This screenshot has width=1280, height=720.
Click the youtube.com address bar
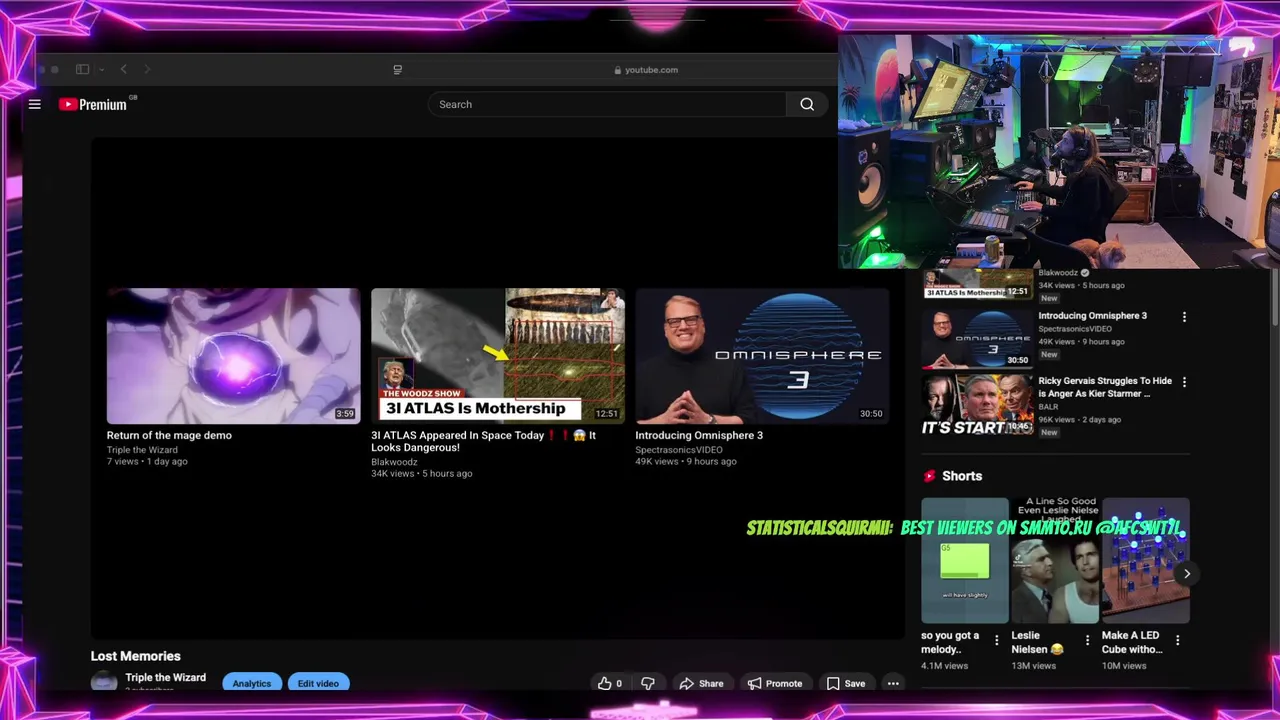645,70
